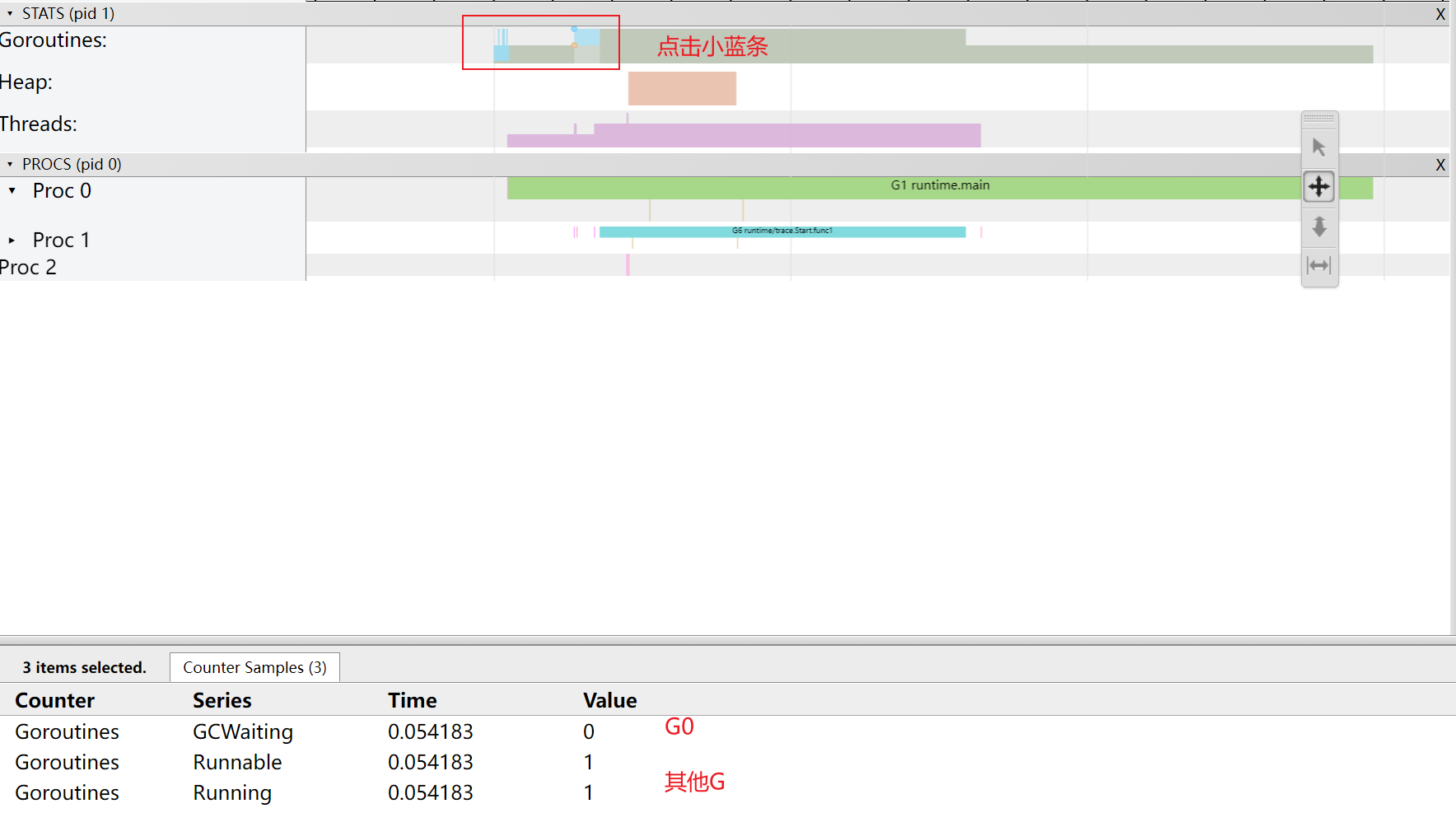1456x827 pixels.
Task: Select the orange Heap counter bar
Action: click(x=682, y=87)
